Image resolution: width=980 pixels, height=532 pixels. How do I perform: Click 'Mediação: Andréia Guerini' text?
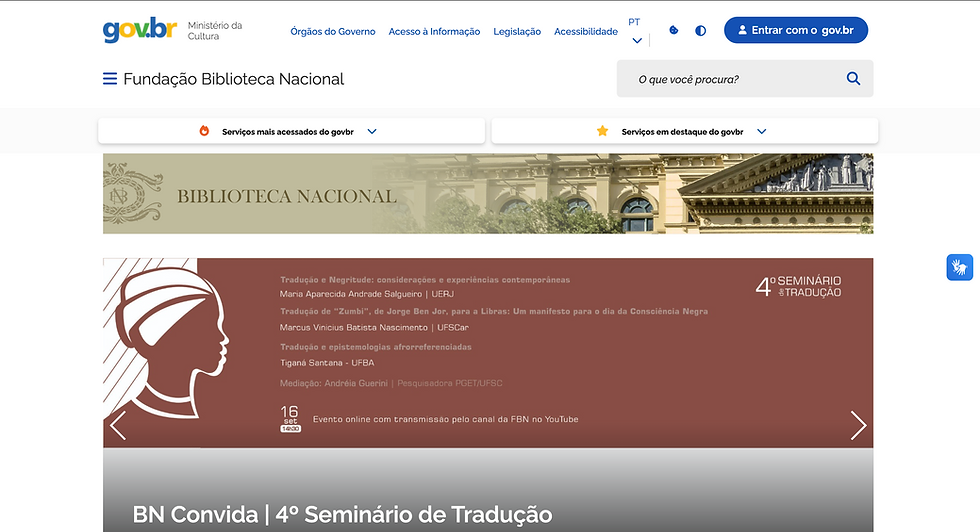[334, 383]
